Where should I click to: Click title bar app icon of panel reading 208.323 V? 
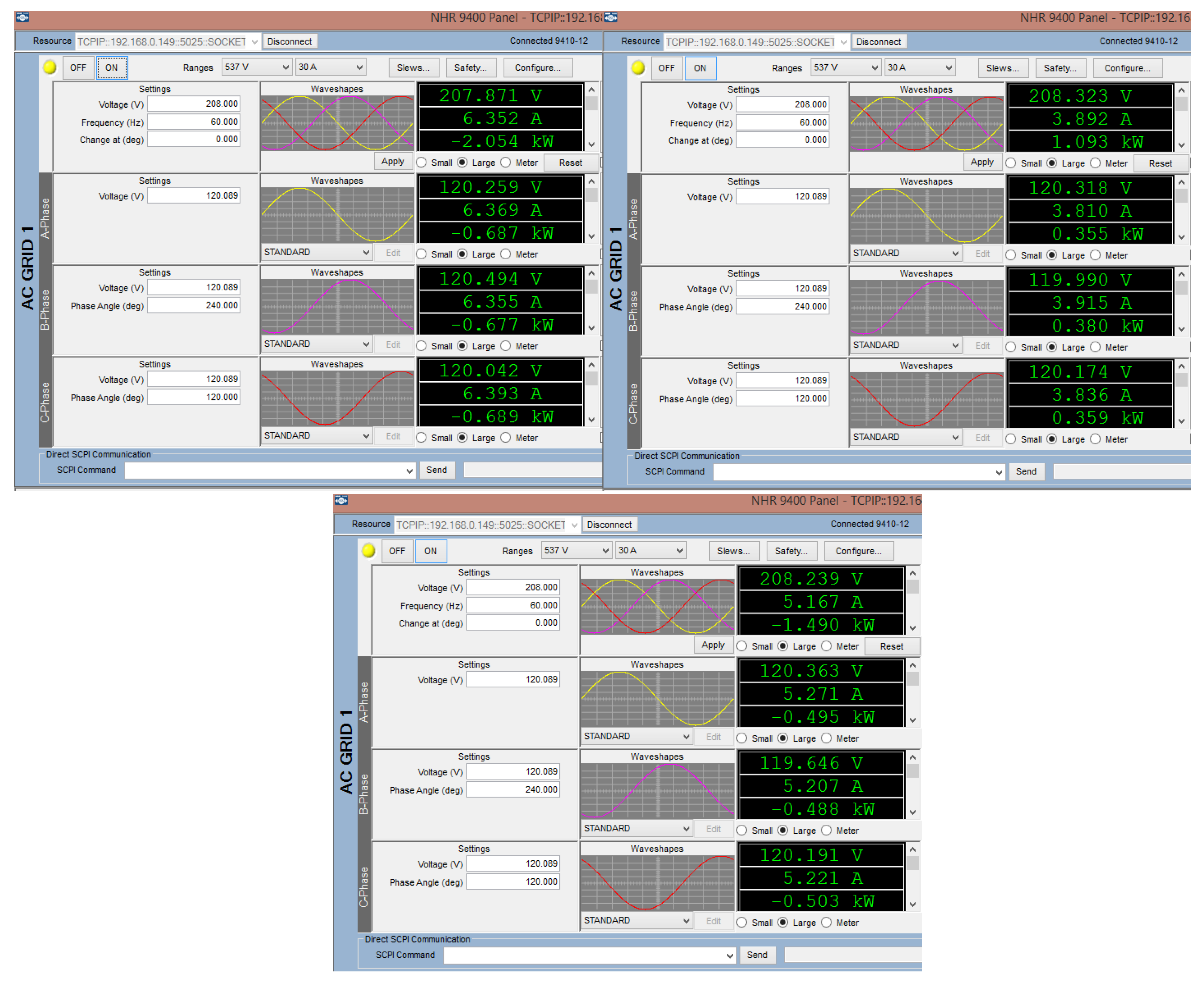[x=611, y=18]
